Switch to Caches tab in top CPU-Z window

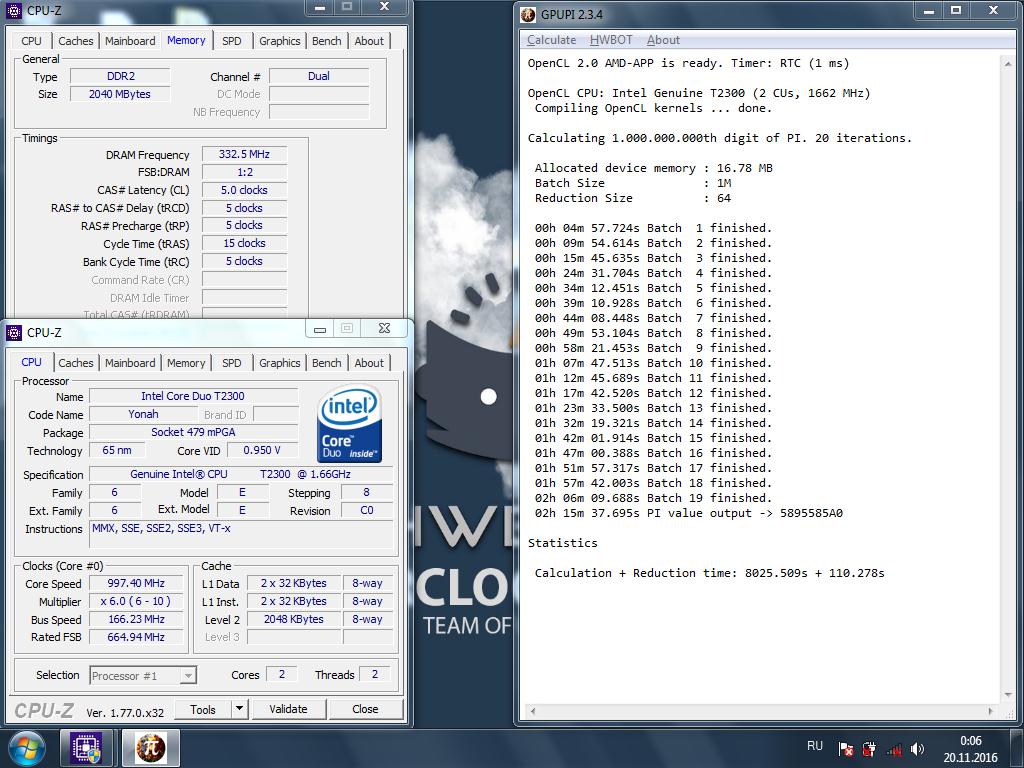(76, 40)
